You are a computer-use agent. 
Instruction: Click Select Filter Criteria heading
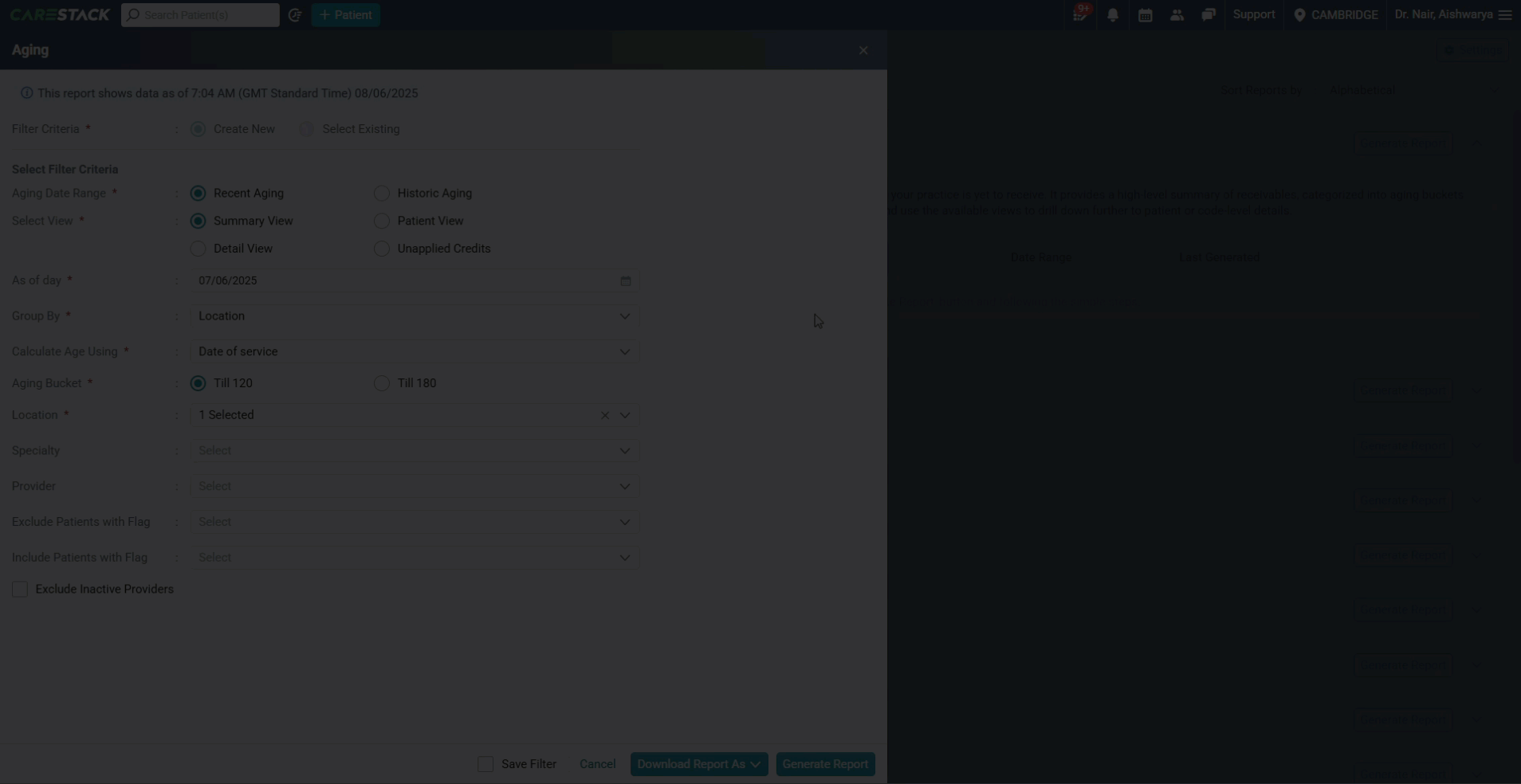(65, 170)
